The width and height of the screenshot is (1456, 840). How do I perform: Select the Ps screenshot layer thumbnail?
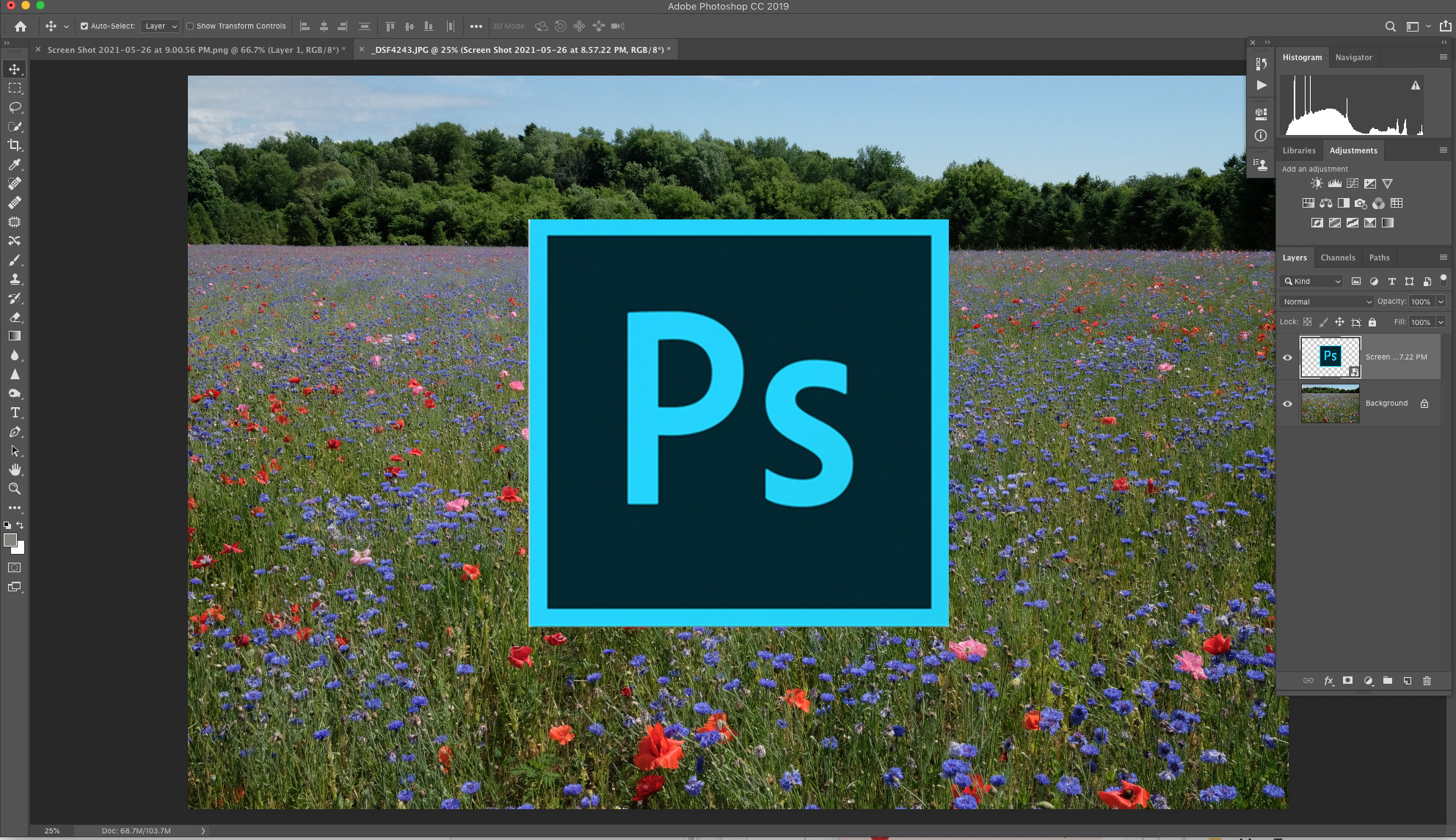[1330, 357]
